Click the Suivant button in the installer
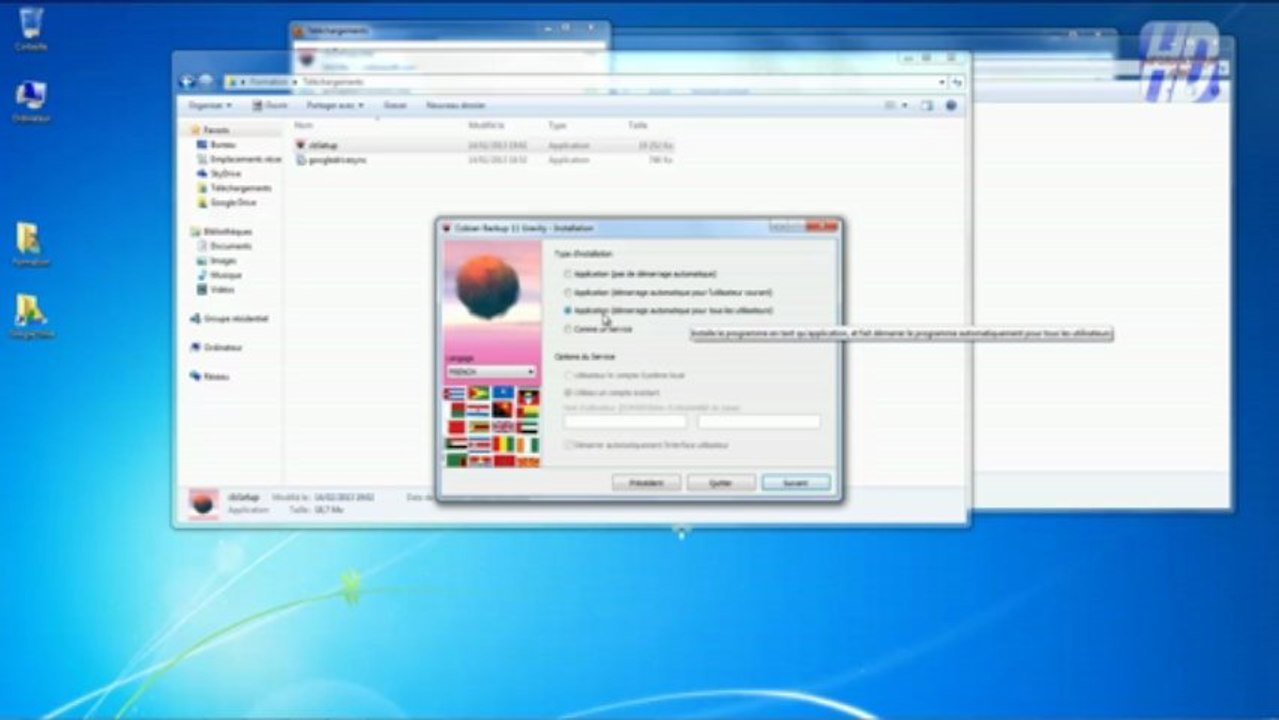Viewport: 1279px width, 720px height. (x=796, y=482)
